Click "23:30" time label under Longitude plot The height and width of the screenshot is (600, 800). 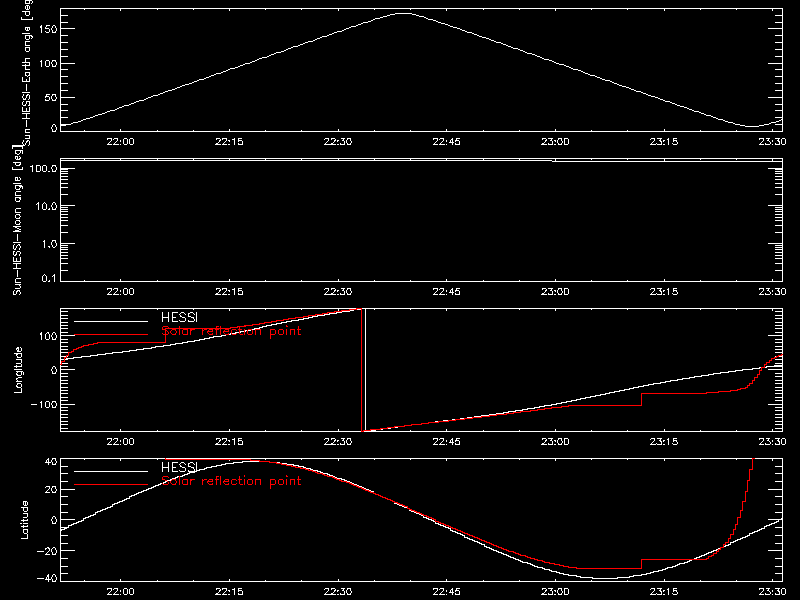point(772,441)
